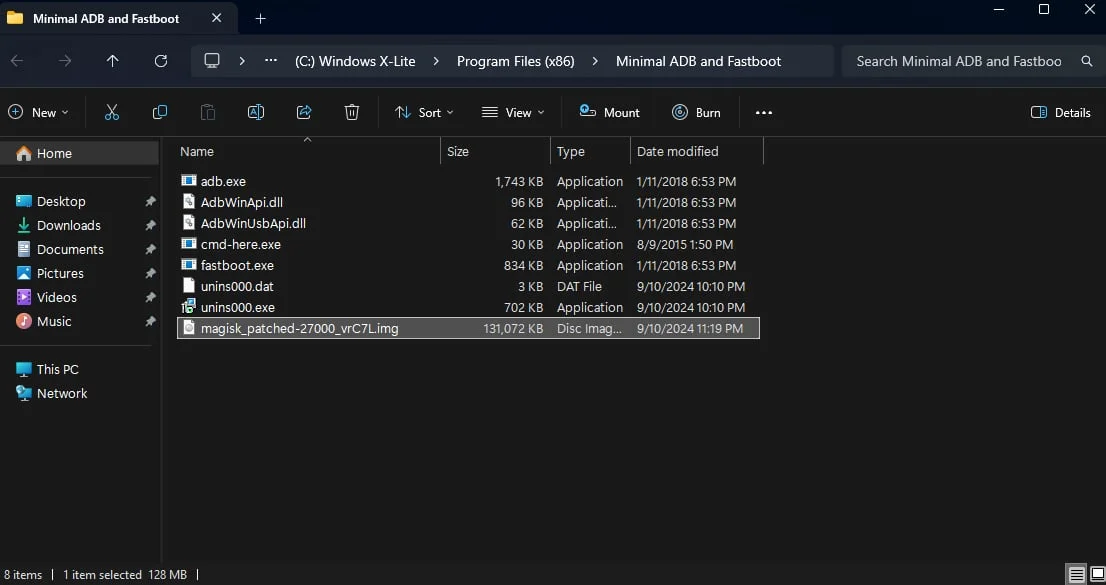
Task: Go back with the left arrow
Action: (x=17, y=61)
